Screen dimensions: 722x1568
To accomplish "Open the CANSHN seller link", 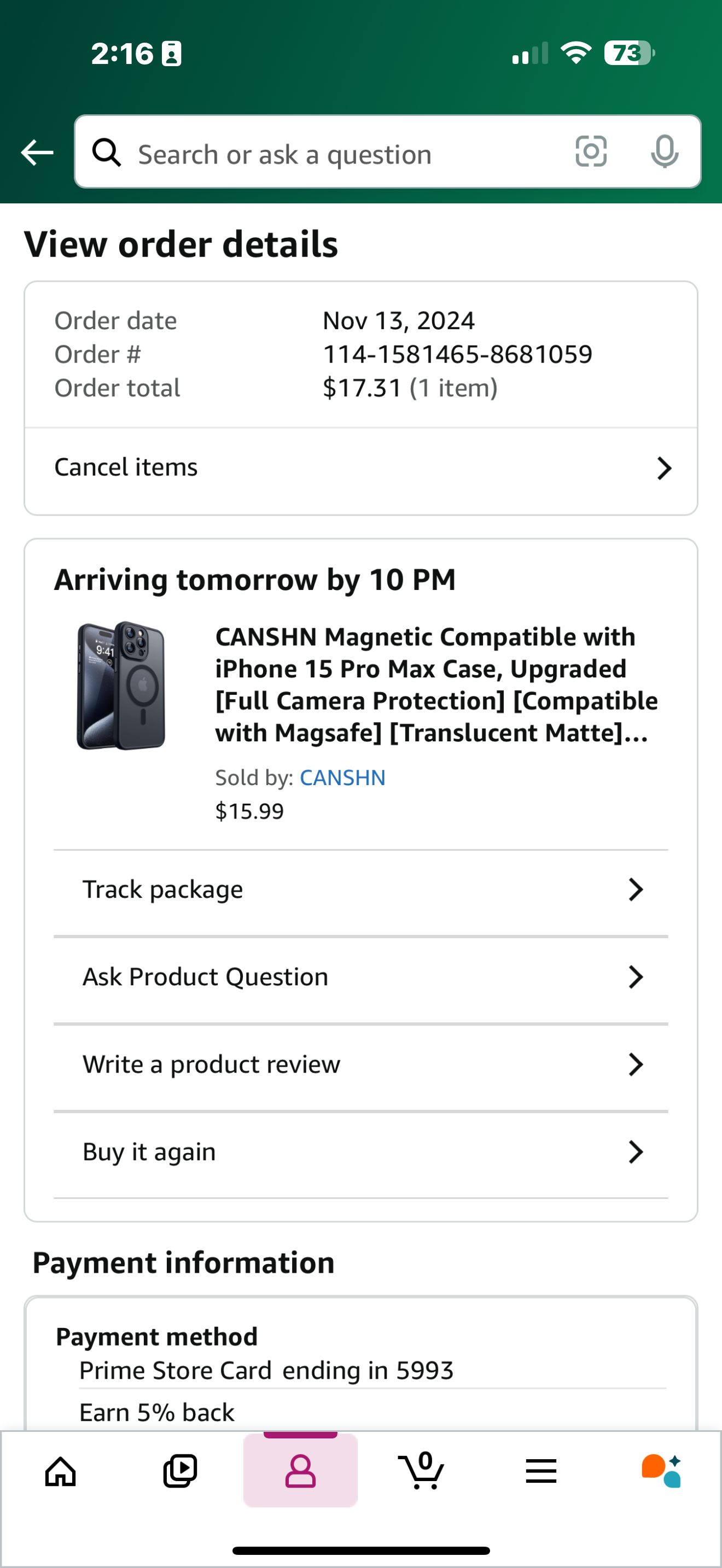I will [342, 778].
